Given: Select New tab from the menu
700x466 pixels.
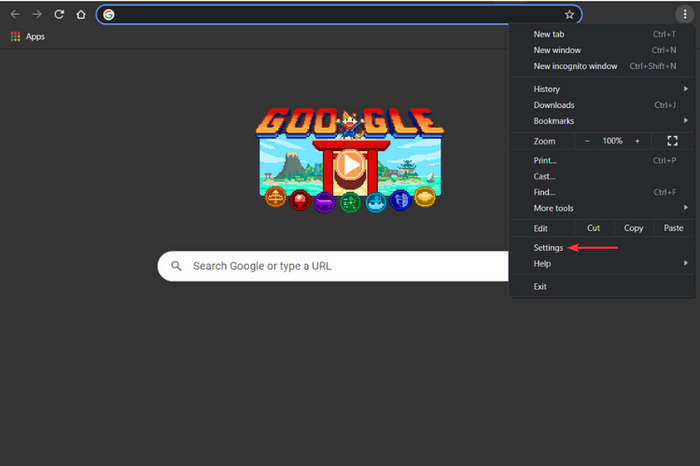Looking at the screenshot, I should click(x=602, y=34).
